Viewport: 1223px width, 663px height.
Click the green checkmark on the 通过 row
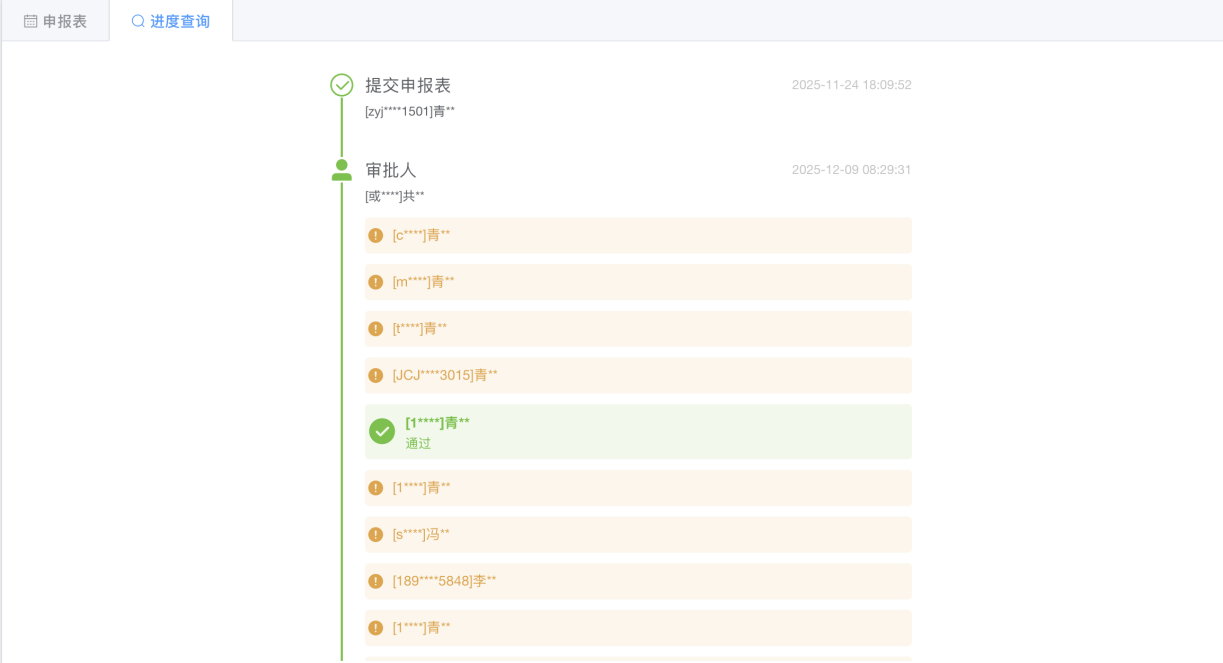click(x=382, y=431)
